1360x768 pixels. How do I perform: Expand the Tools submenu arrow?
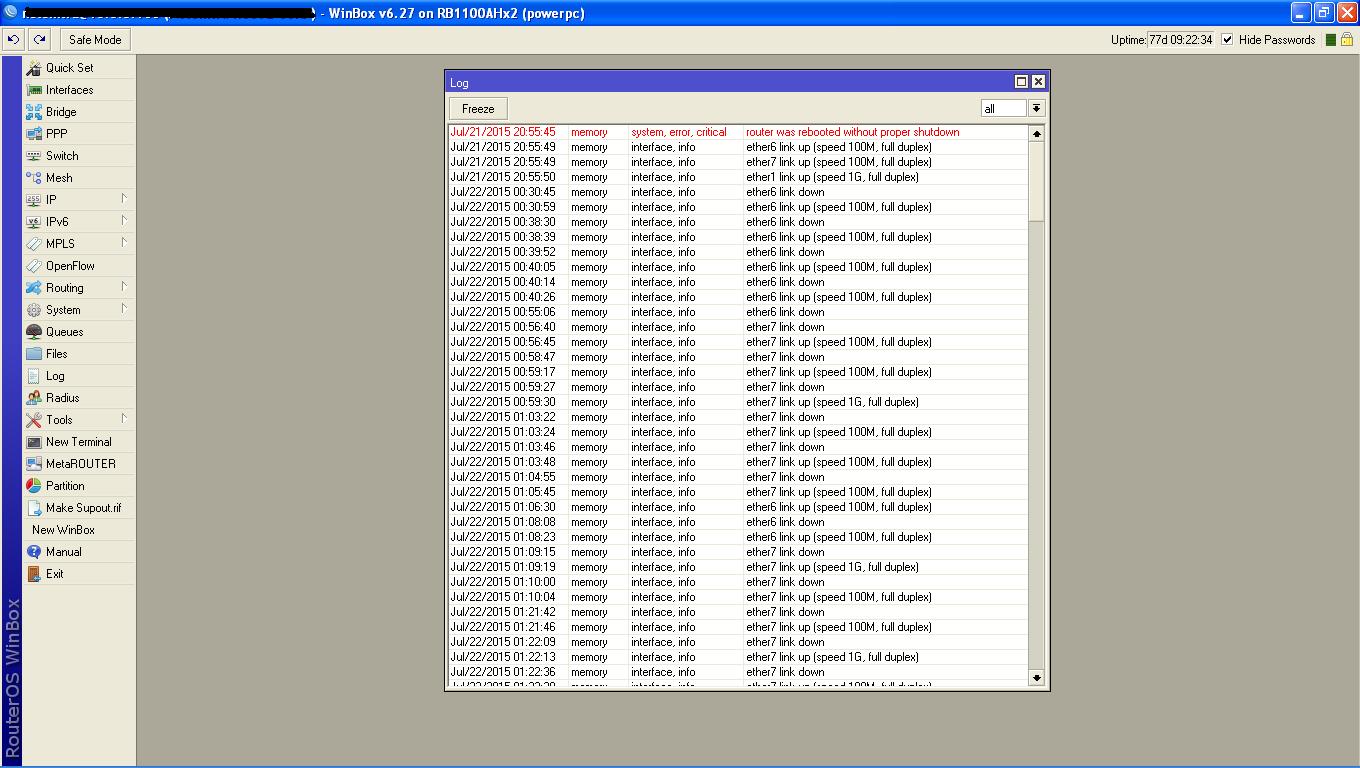(124, 419)
